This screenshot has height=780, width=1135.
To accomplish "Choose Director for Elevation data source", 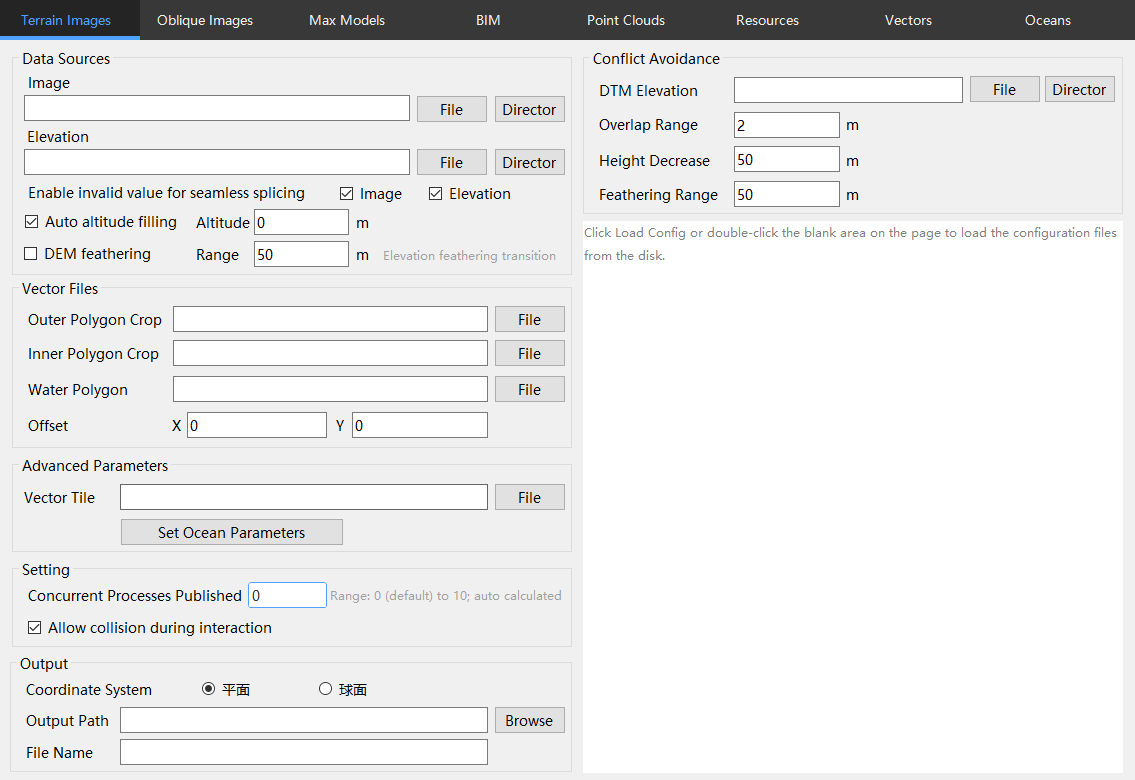I will pos(530,162).
